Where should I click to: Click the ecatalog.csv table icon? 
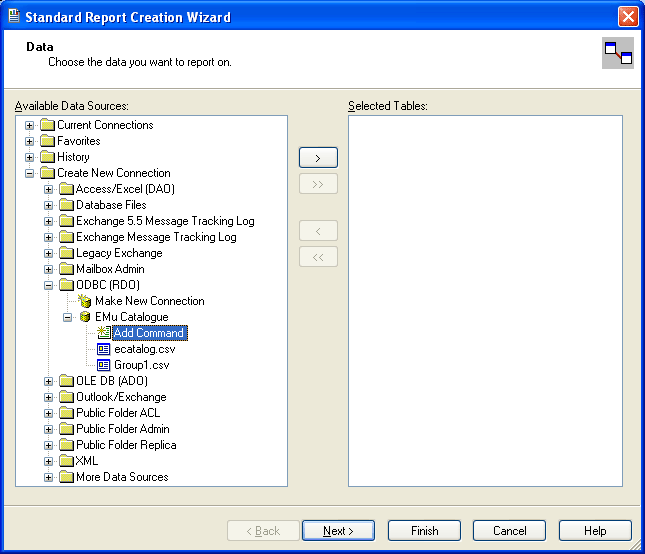104,349
